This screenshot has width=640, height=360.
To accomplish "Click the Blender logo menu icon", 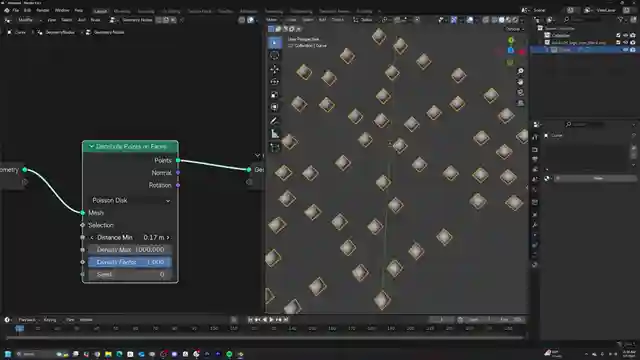I will [7, 10].
